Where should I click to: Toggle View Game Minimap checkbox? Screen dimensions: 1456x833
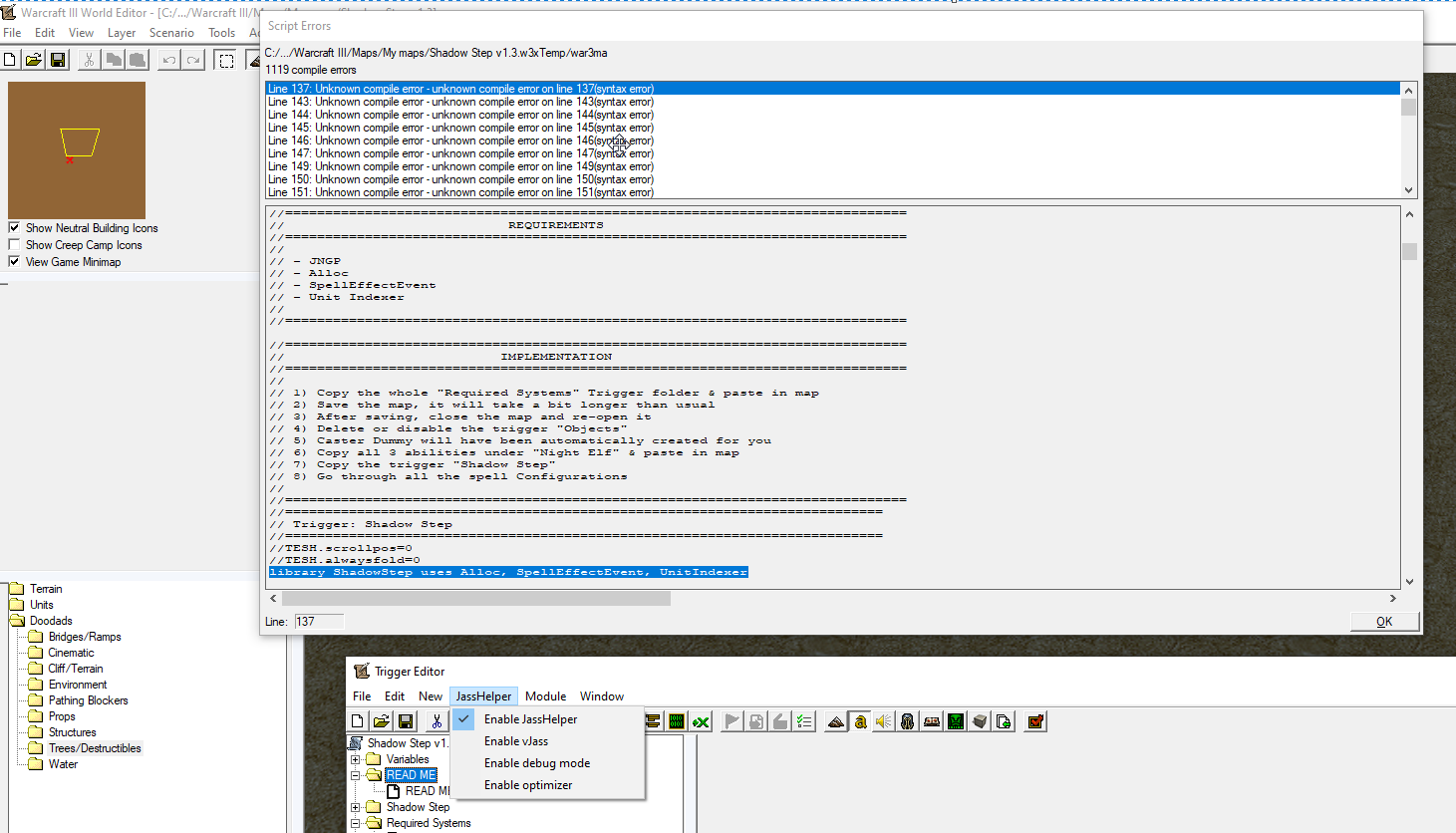pos(14,262)
